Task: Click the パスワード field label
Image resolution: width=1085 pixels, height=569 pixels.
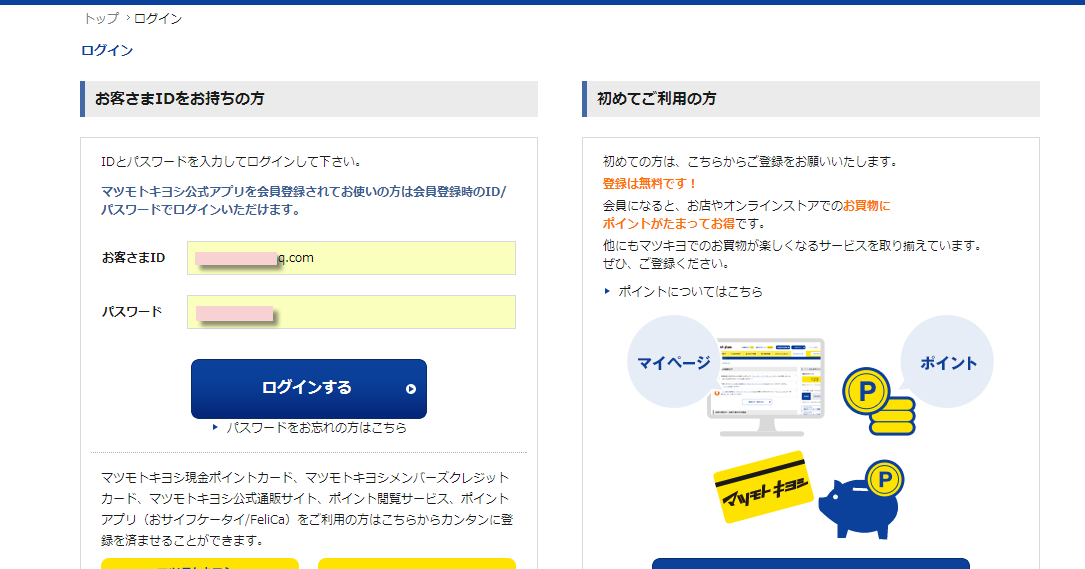Action: (x=131, y=311)
